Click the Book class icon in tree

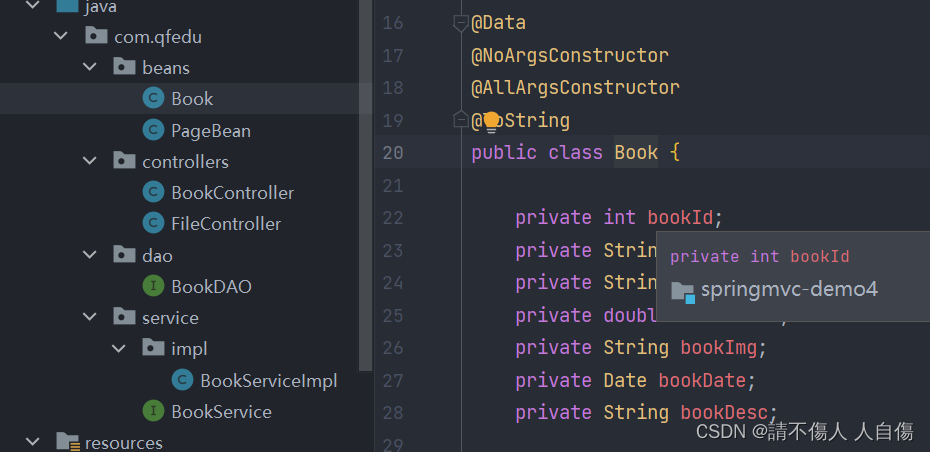tap(154, 98)
